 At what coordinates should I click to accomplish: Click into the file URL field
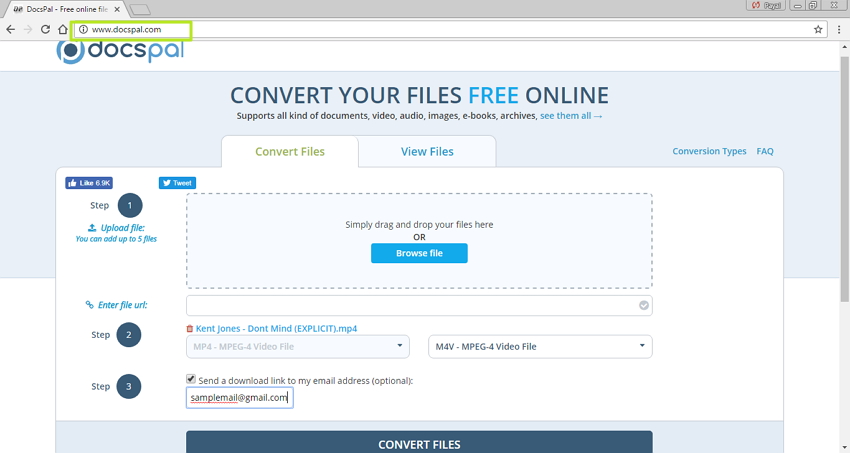tap(419, 306)
